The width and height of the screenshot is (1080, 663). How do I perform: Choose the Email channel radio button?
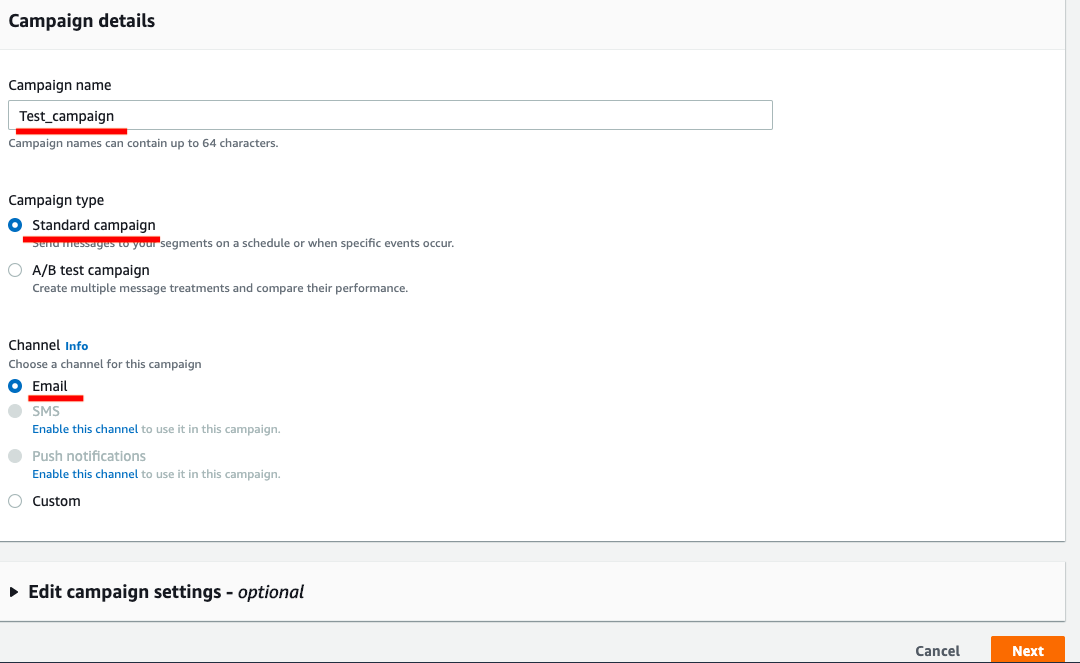[x=15, y=386]
